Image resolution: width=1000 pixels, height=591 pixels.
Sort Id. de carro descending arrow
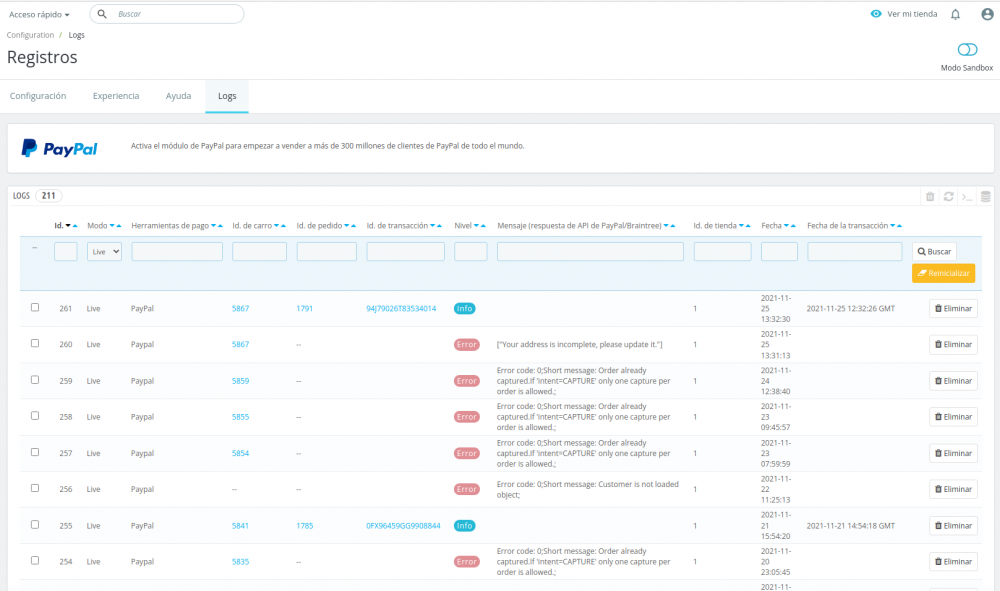tap(277, 226)
